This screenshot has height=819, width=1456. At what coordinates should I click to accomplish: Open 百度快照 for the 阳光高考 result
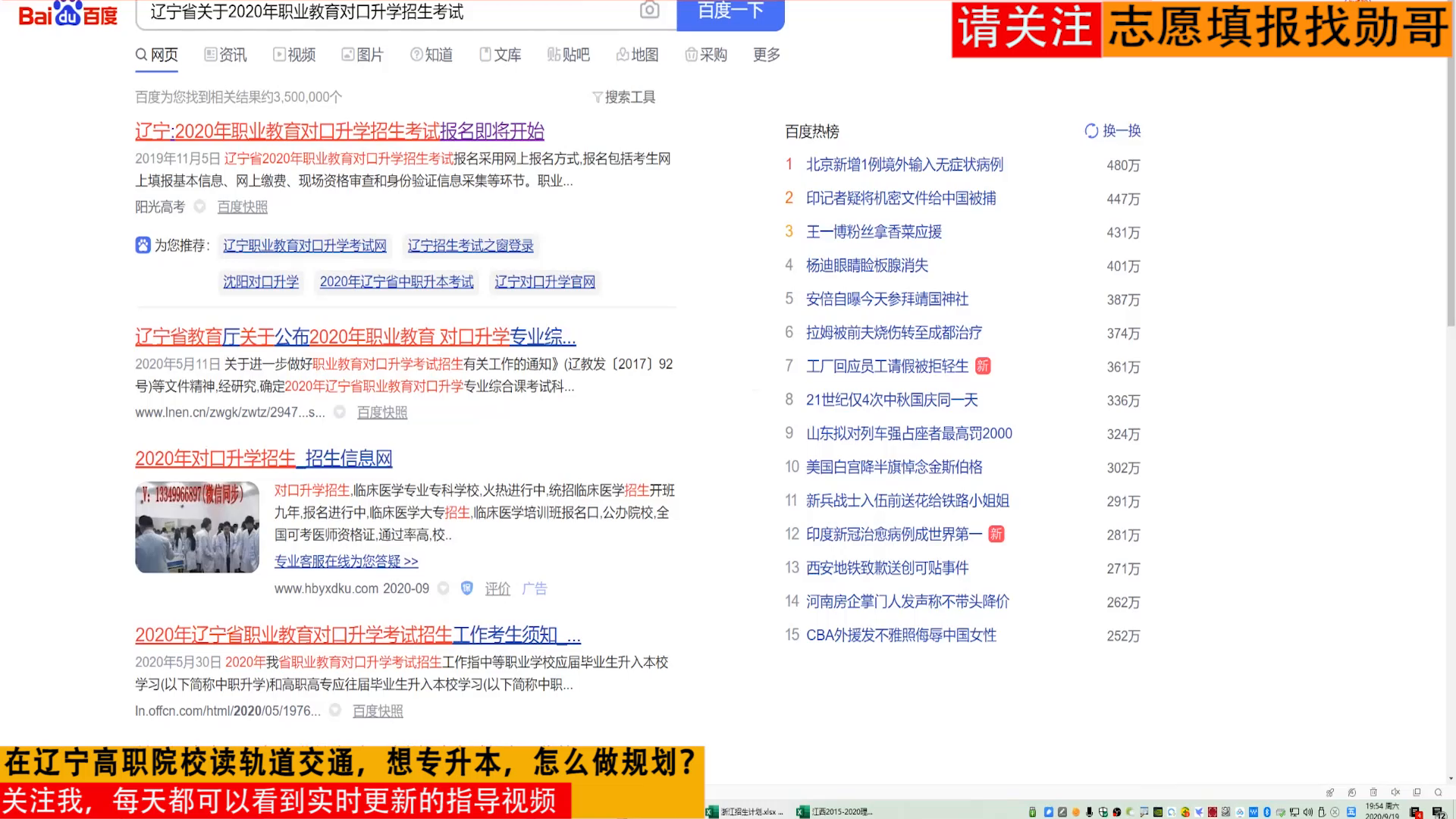(243, 207)
